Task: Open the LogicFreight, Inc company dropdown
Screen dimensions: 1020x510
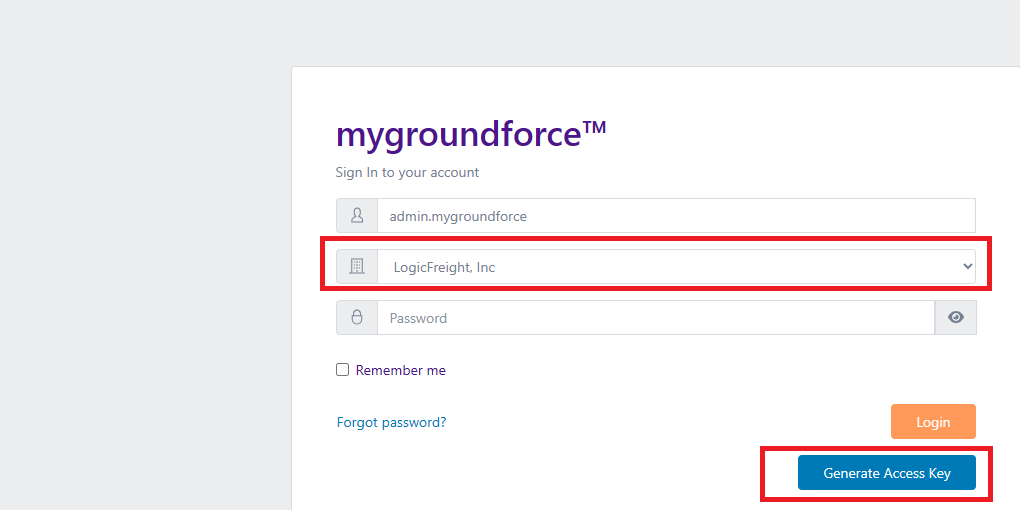Action: point(676,267)
